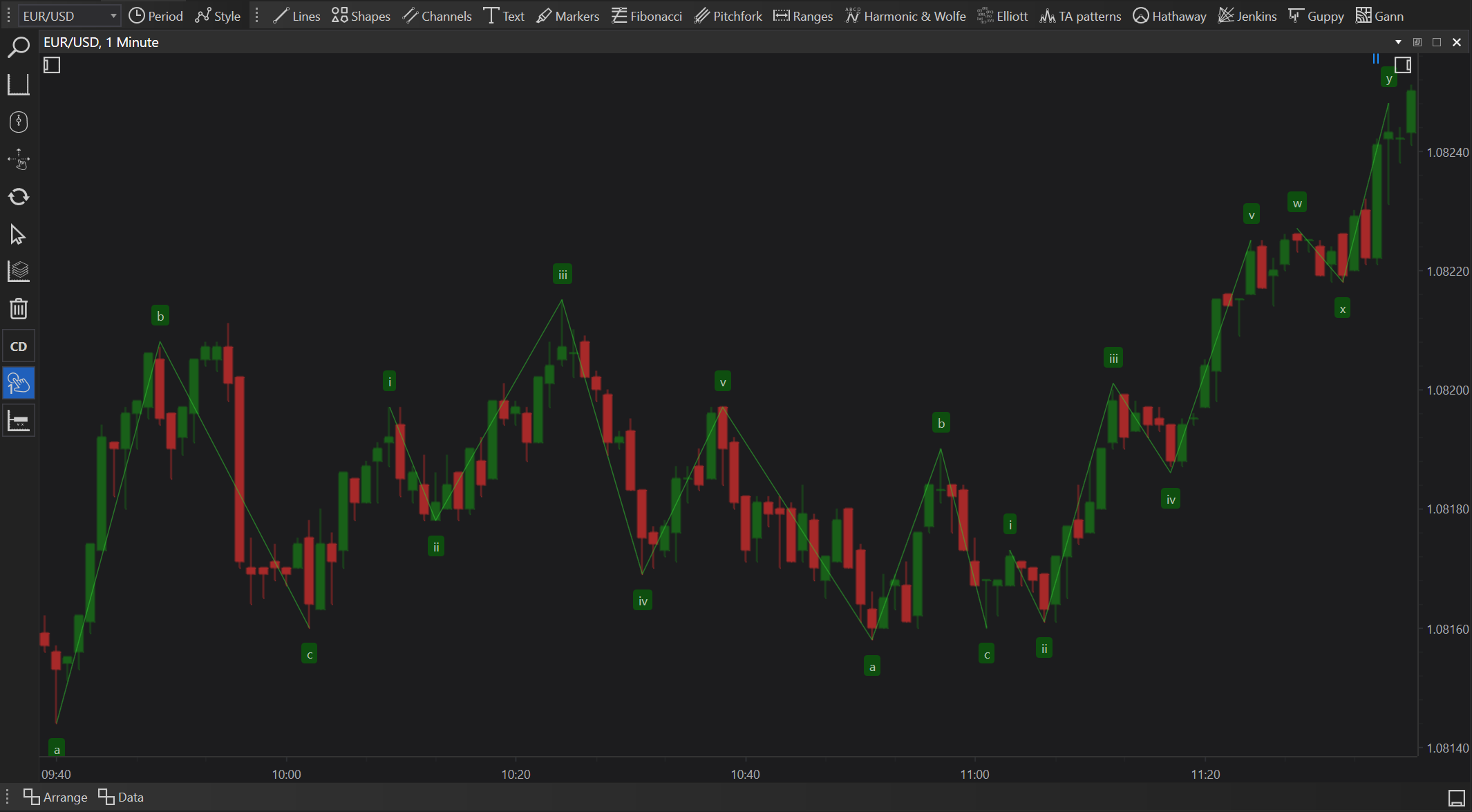Click the Arrange button at bottom
The height and width of the screenshot is (812, 1472).
pos(55,797)
